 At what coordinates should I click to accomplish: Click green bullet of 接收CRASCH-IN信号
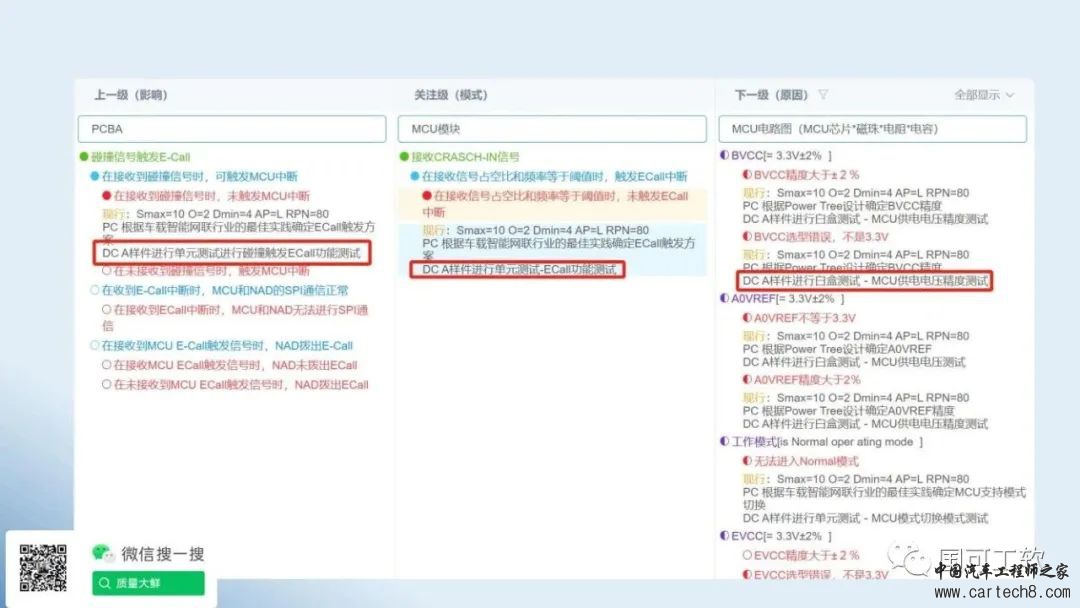[404, 157]
